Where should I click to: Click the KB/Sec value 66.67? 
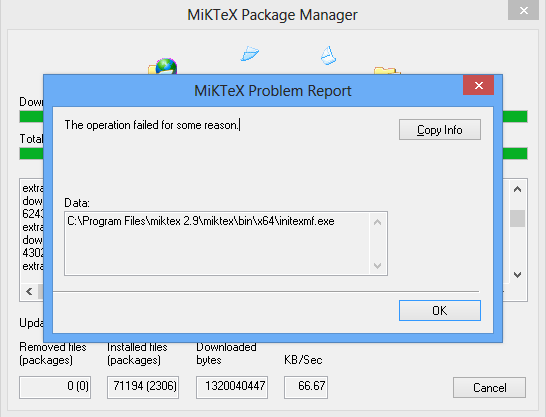tap(306, 387)
